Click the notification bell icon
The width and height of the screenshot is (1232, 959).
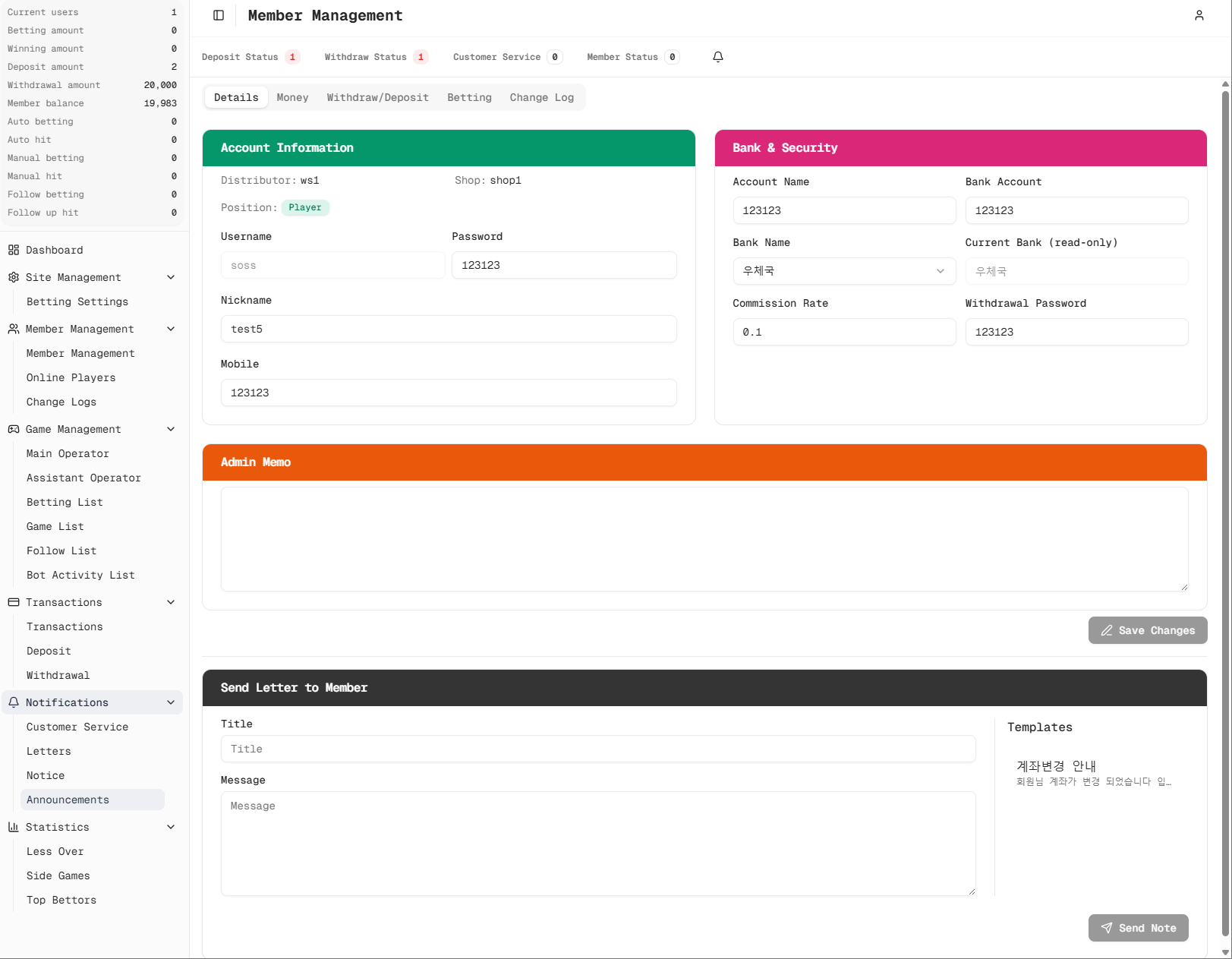coord(717,57)
